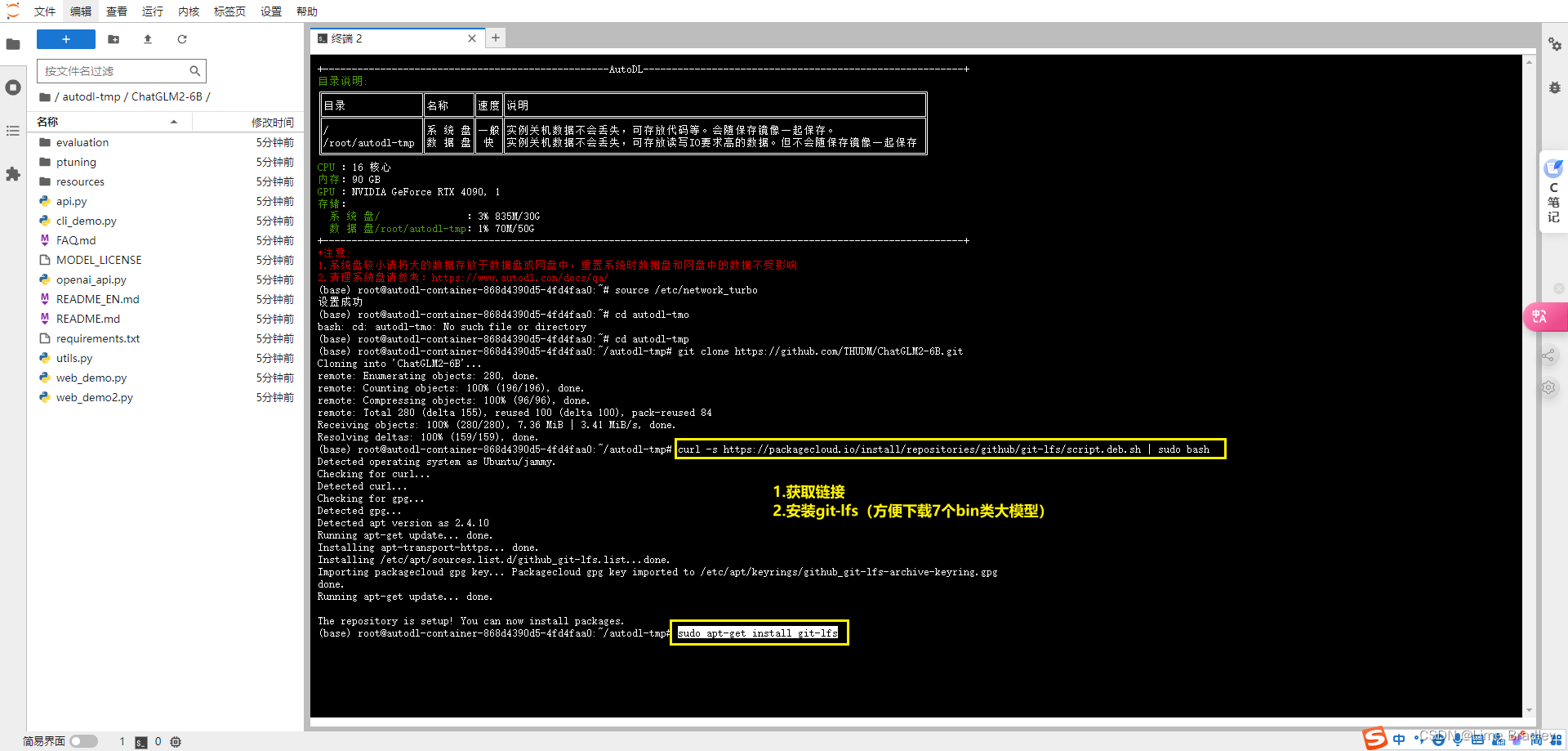1568x751 pixels.
Task: Select the openai_api.py file
Action: [x=167, y=279]
